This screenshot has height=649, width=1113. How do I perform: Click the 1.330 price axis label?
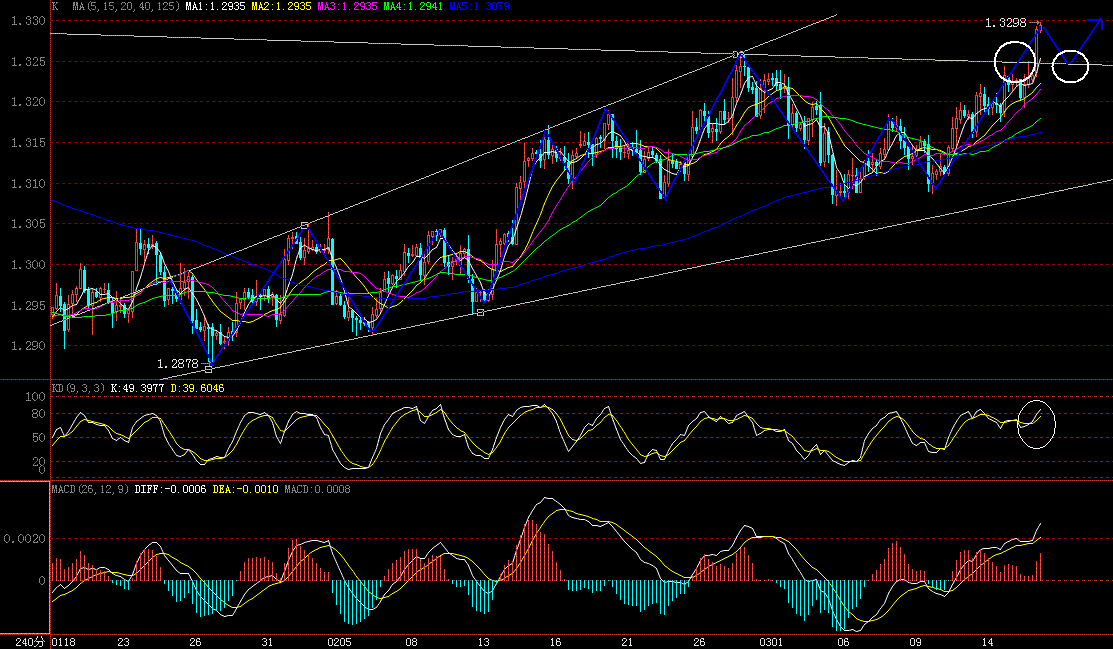[x=28, y=21]
